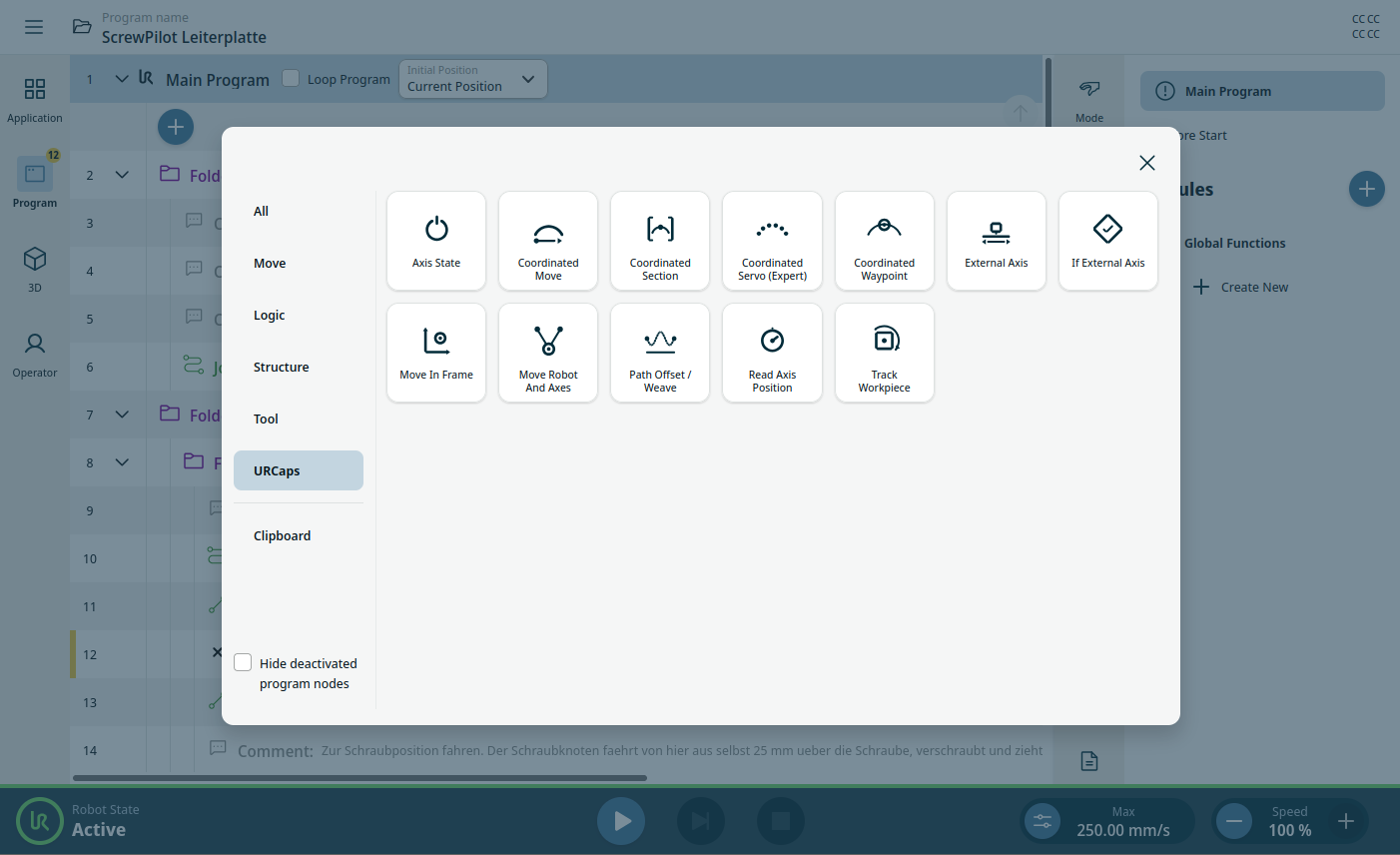Select the Logic category

(299, 315)
